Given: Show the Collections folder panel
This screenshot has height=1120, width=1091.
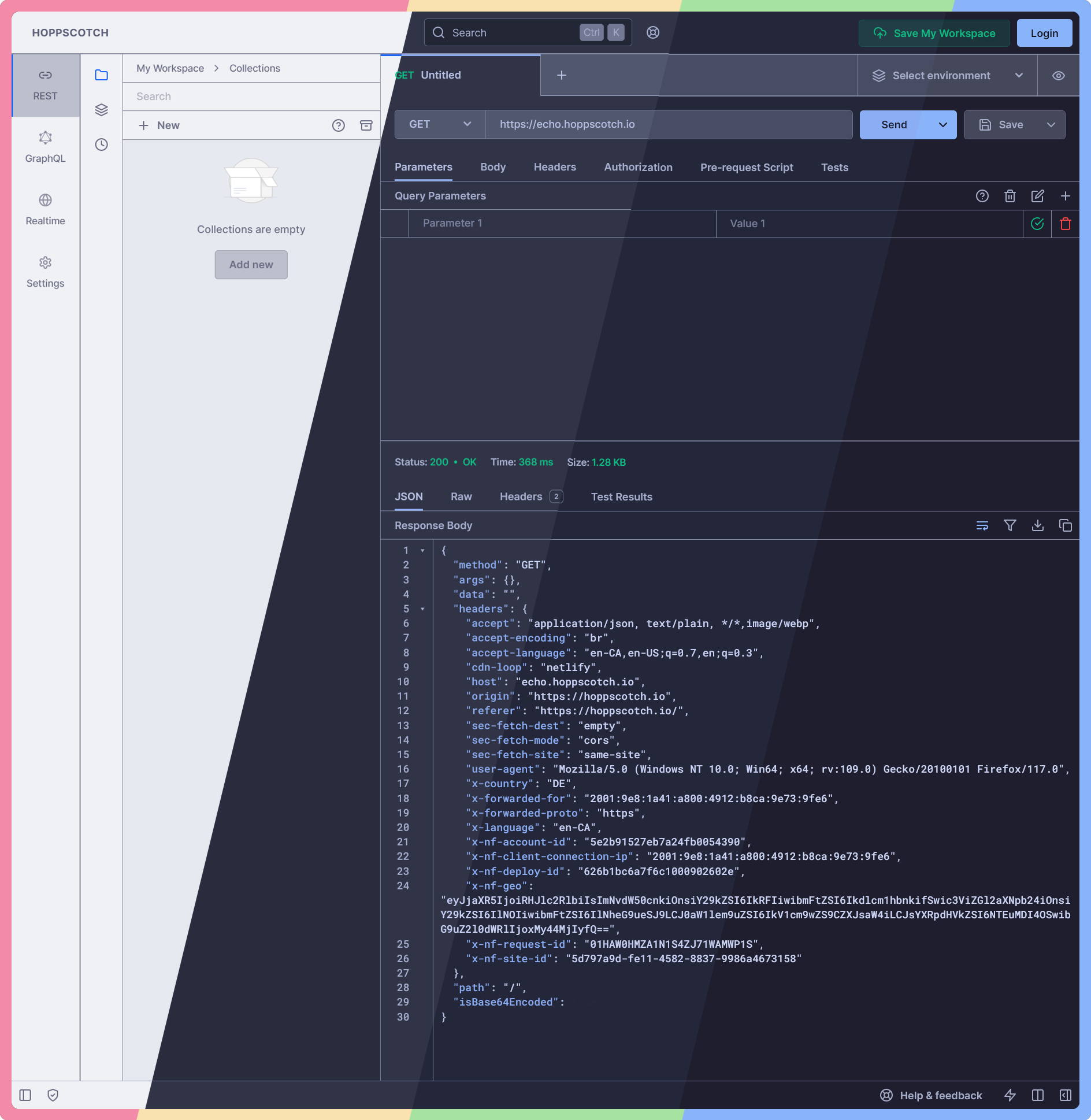Looking at the screenshot, I should (x=102, y=75).
